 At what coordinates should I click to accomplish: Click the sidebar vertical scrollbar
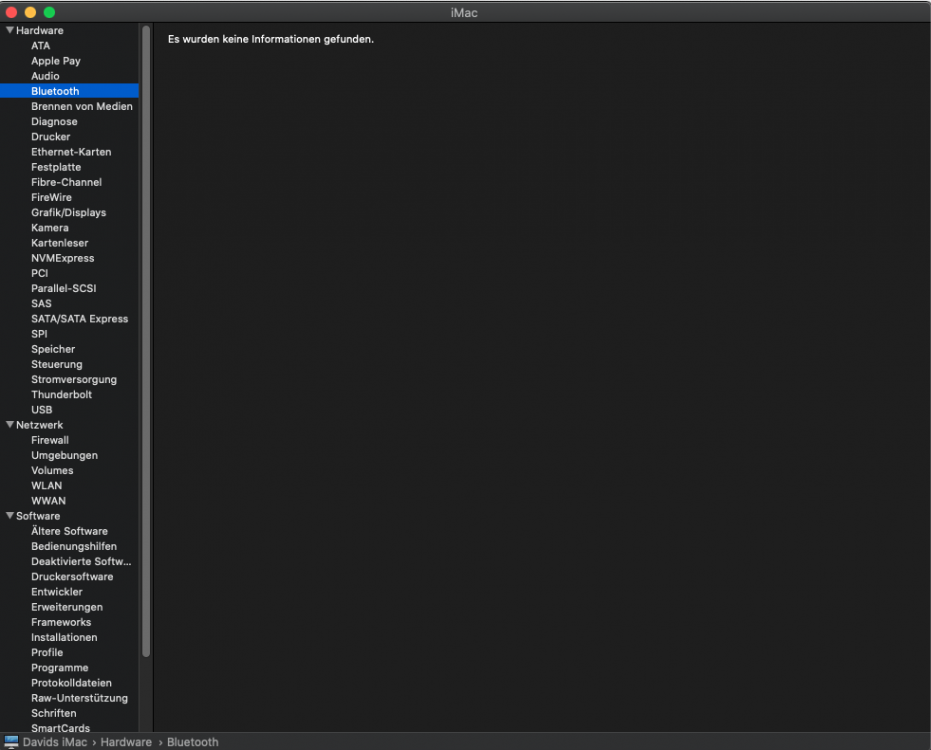pos(146,341)
